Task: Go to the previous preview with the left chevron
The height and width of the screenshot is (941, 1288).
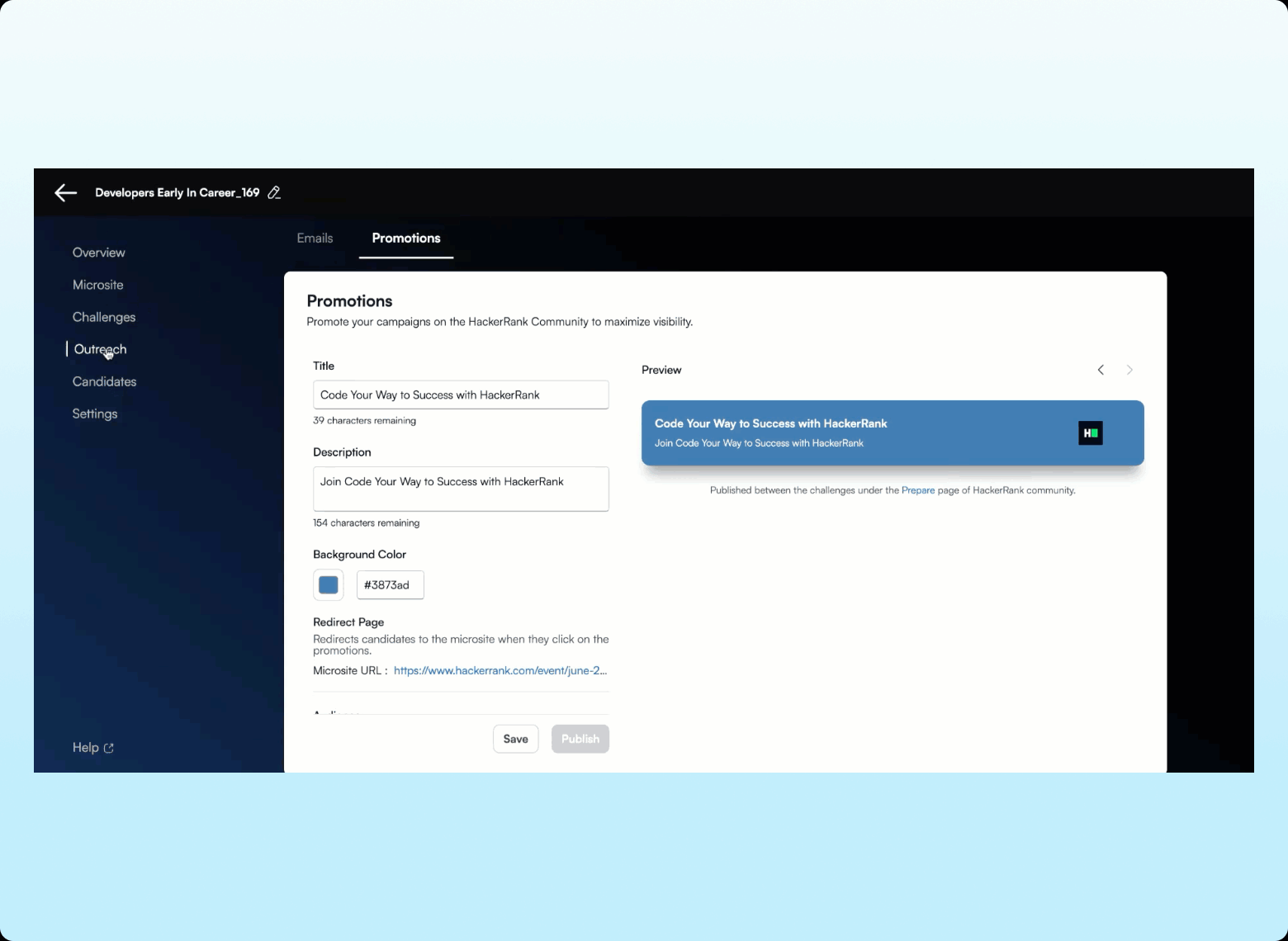Action: coord(1101,370)
